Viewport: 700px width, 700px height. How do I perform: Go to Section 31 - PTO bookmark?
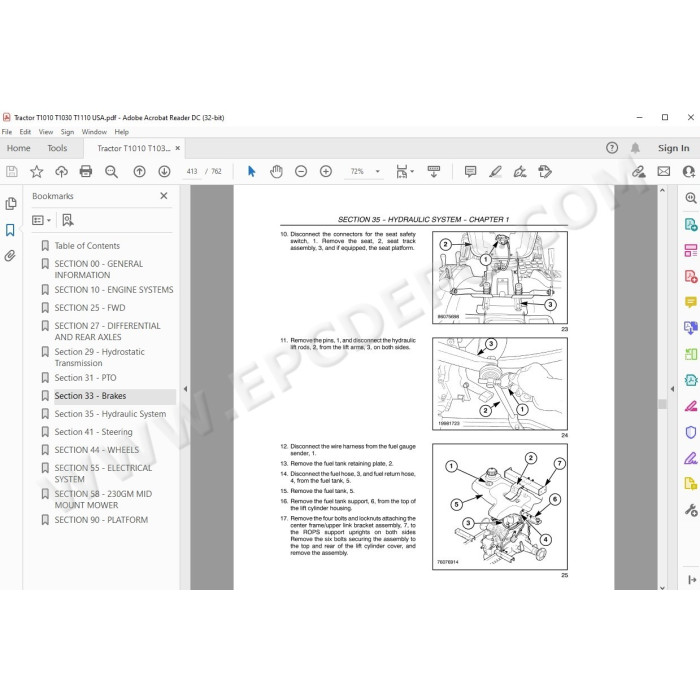pyautogui.click(x=85, y=378)
